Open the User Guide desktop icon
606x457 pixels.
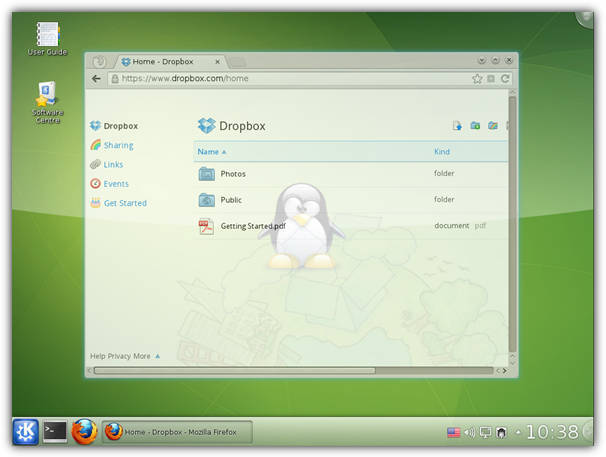point(47,39)
